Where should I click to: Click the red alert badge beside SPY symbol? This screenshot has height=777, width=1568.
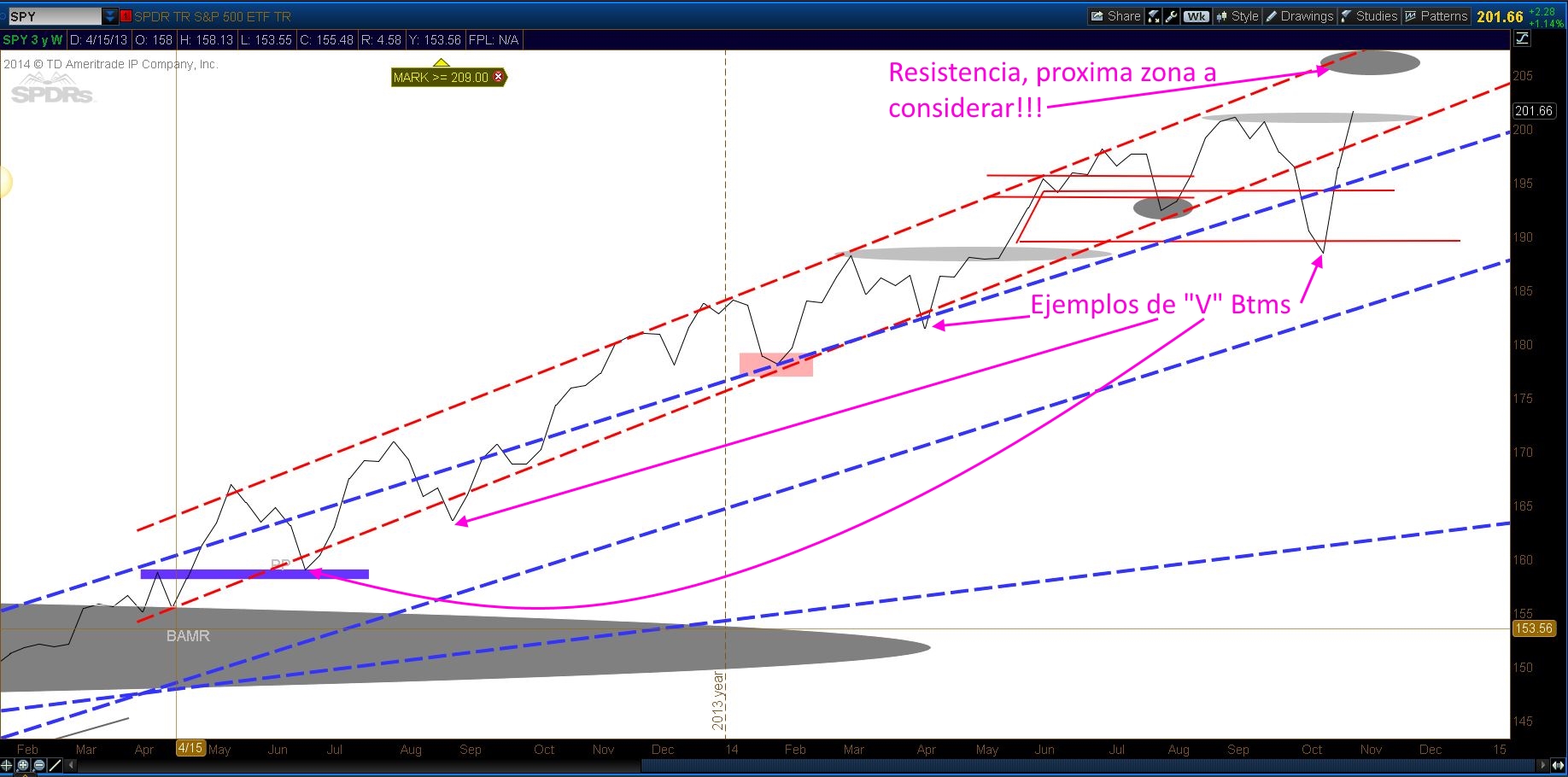pos(125,15)
